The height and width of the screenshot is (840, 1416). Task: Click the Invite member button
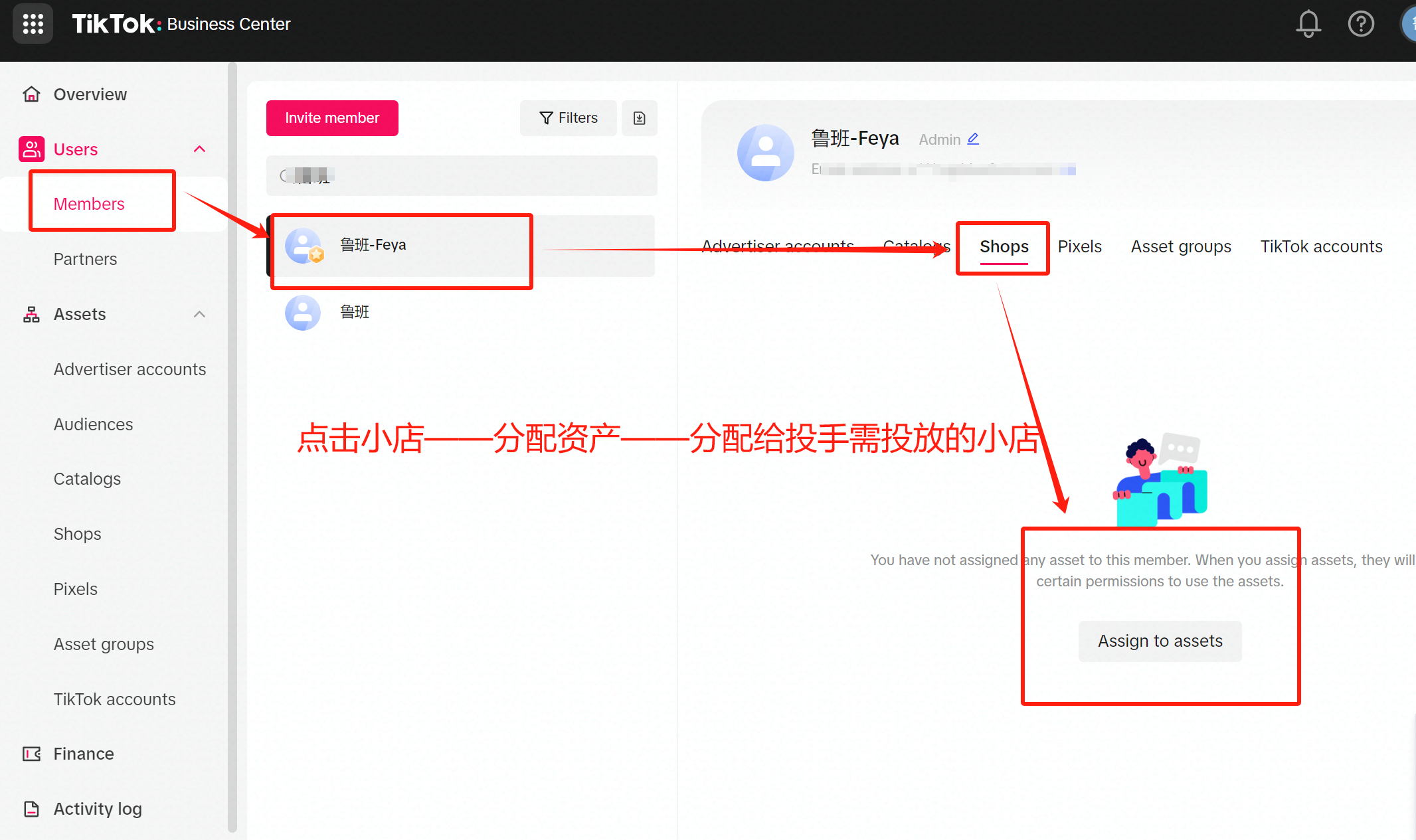click(332, 118)
